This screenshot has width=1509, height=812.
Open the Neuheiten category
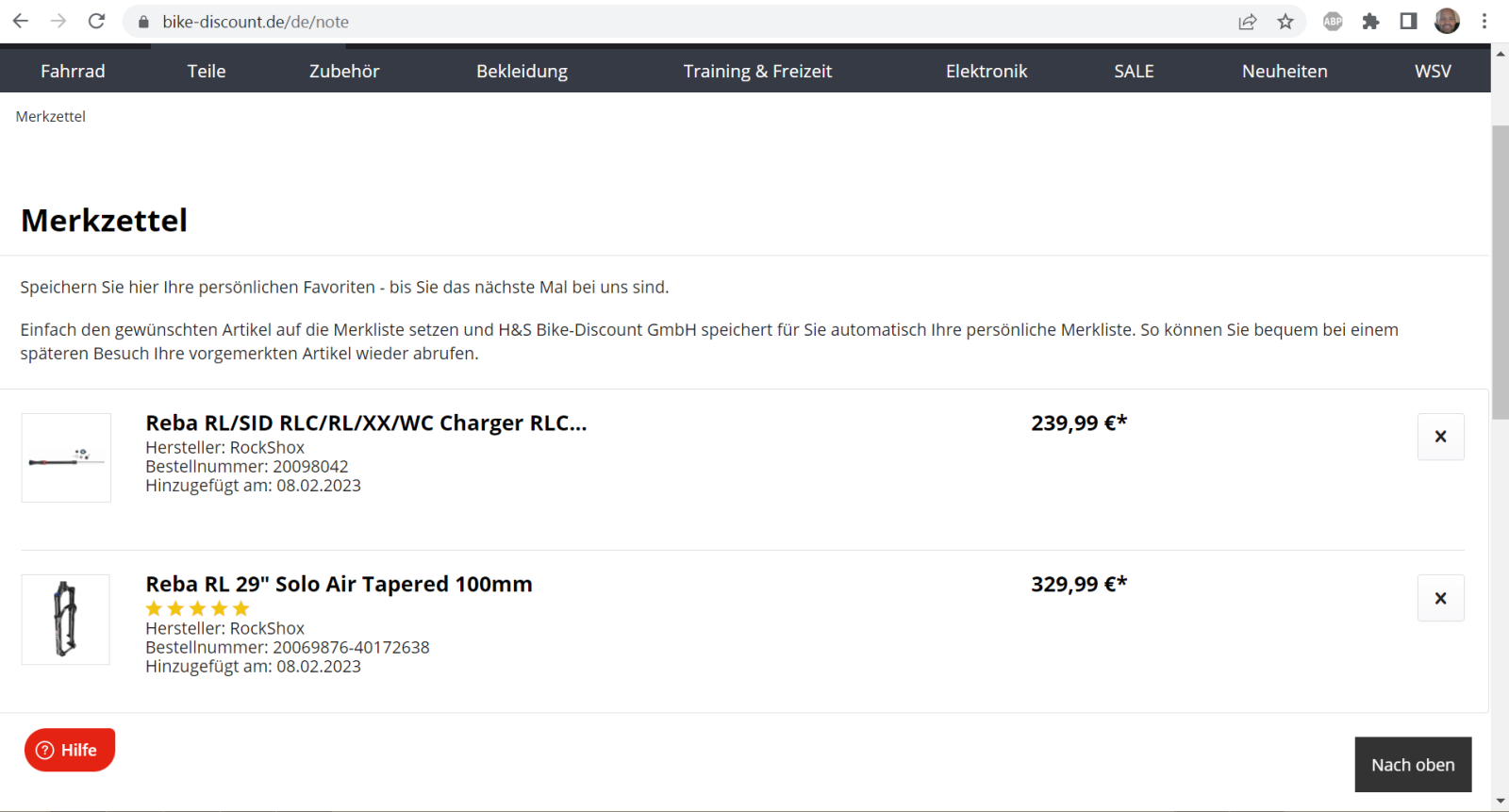(1285, 71)
